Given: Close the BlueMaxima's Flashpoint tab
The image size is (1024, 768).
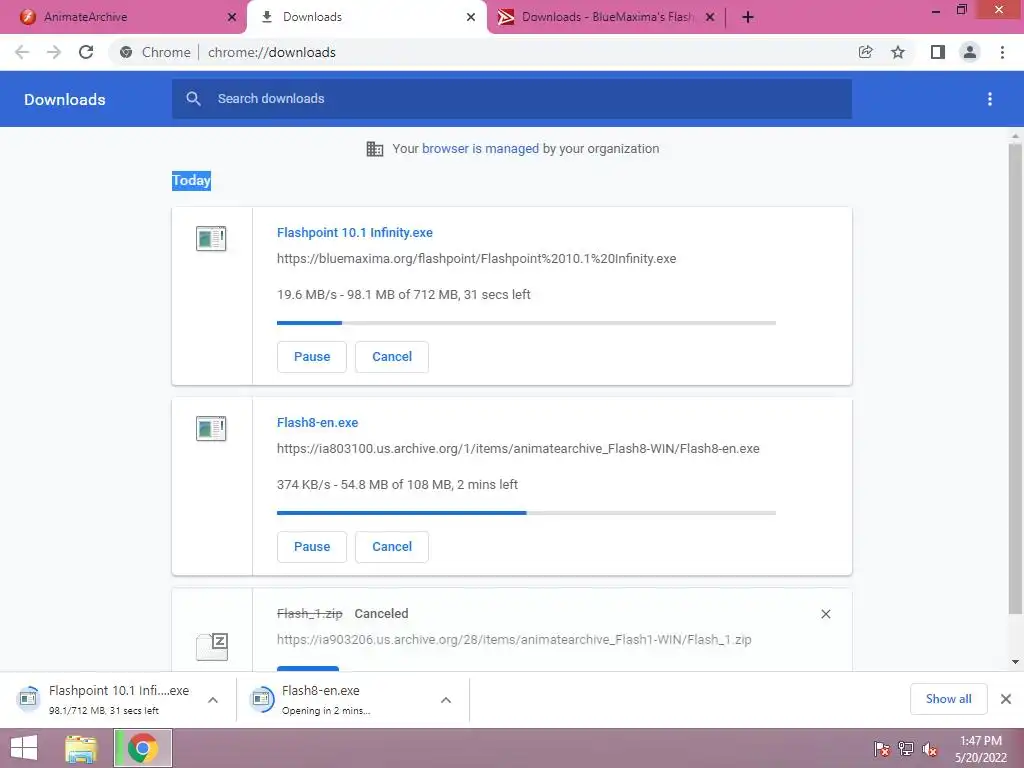Looking at the screenshot, I should coord(710,17).
